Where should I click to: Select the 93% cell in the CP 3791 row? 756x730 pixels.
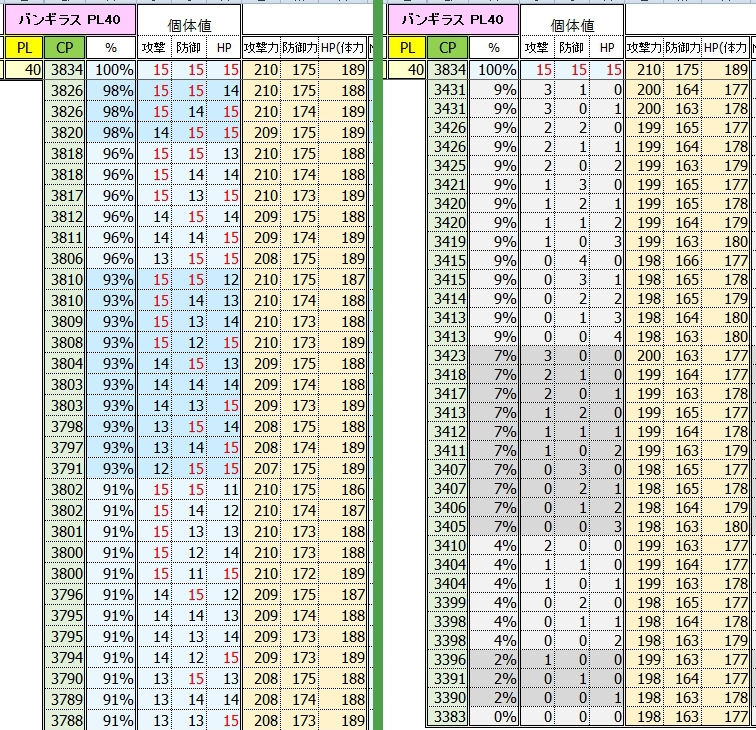click(111, 469)
